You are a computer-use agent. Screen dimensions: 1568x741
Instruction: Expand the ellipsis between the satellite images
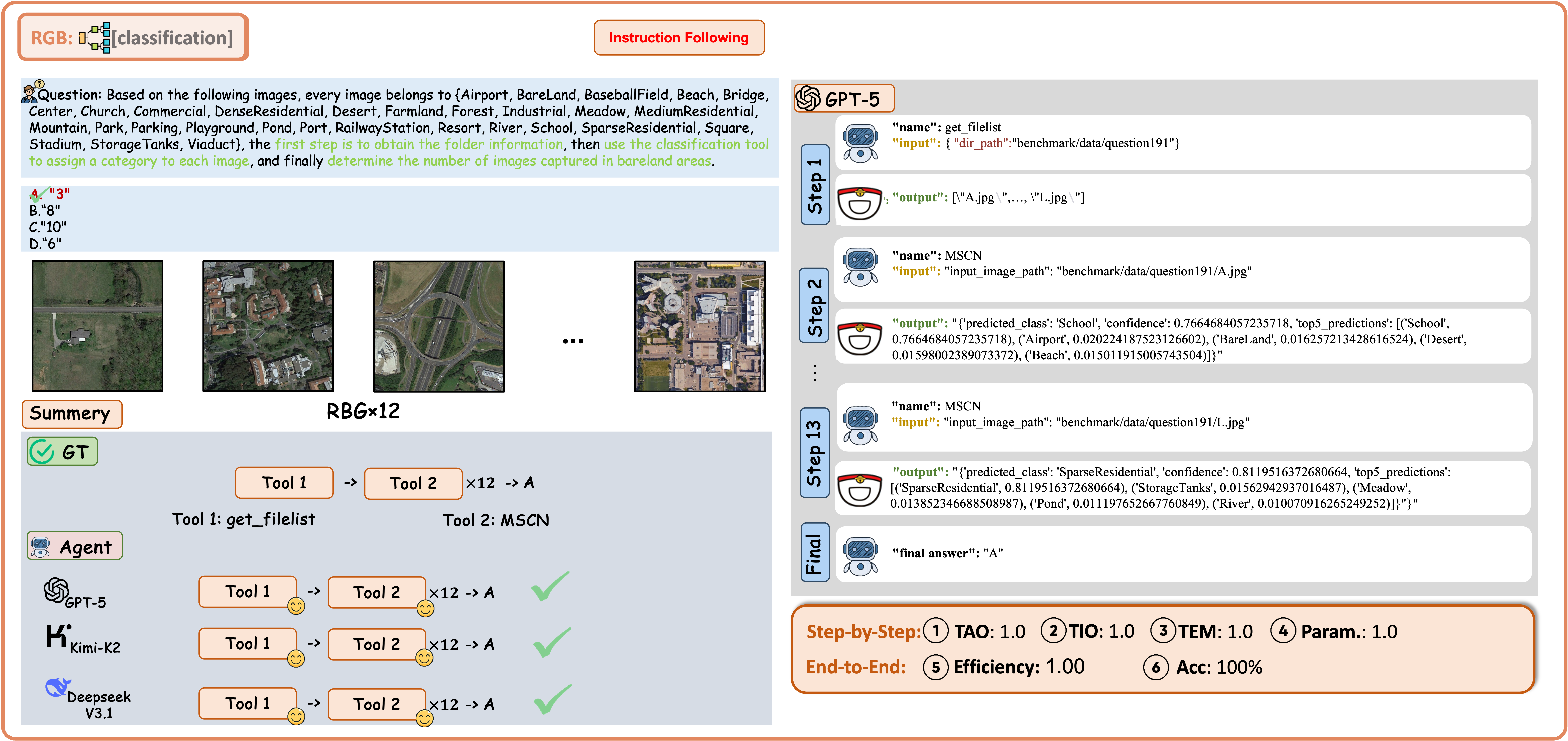click(x=572, y=341)
